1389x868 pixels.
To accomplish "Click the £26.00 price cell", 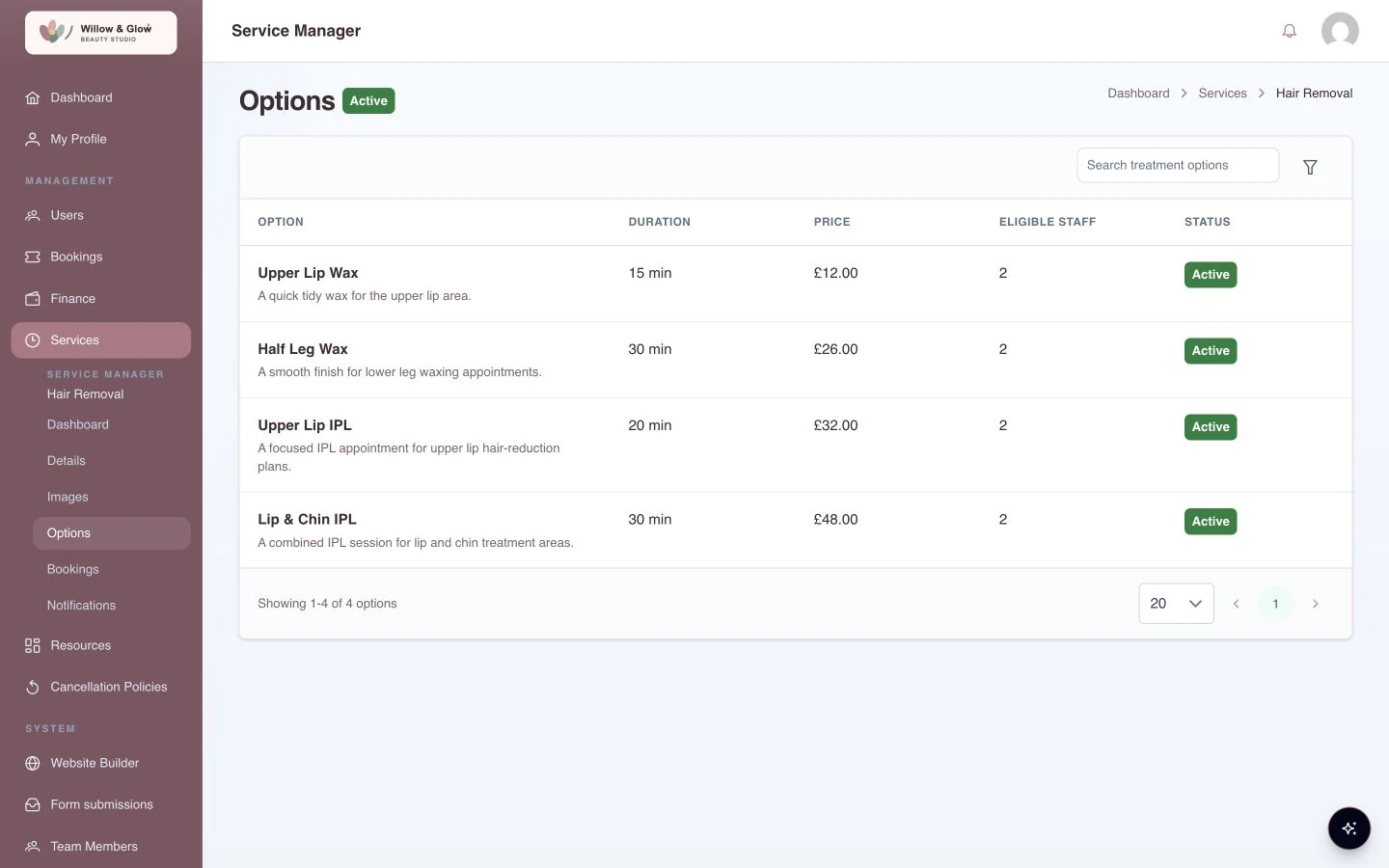I will tap(835, 349).
